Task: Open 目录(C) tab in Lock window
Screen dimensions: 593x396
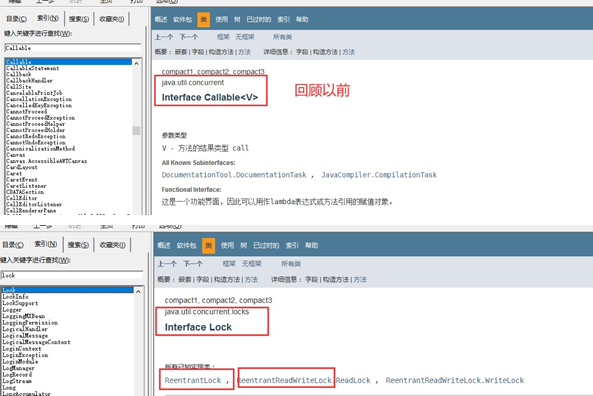Action: pyautogui.click(x=13, y=245)
